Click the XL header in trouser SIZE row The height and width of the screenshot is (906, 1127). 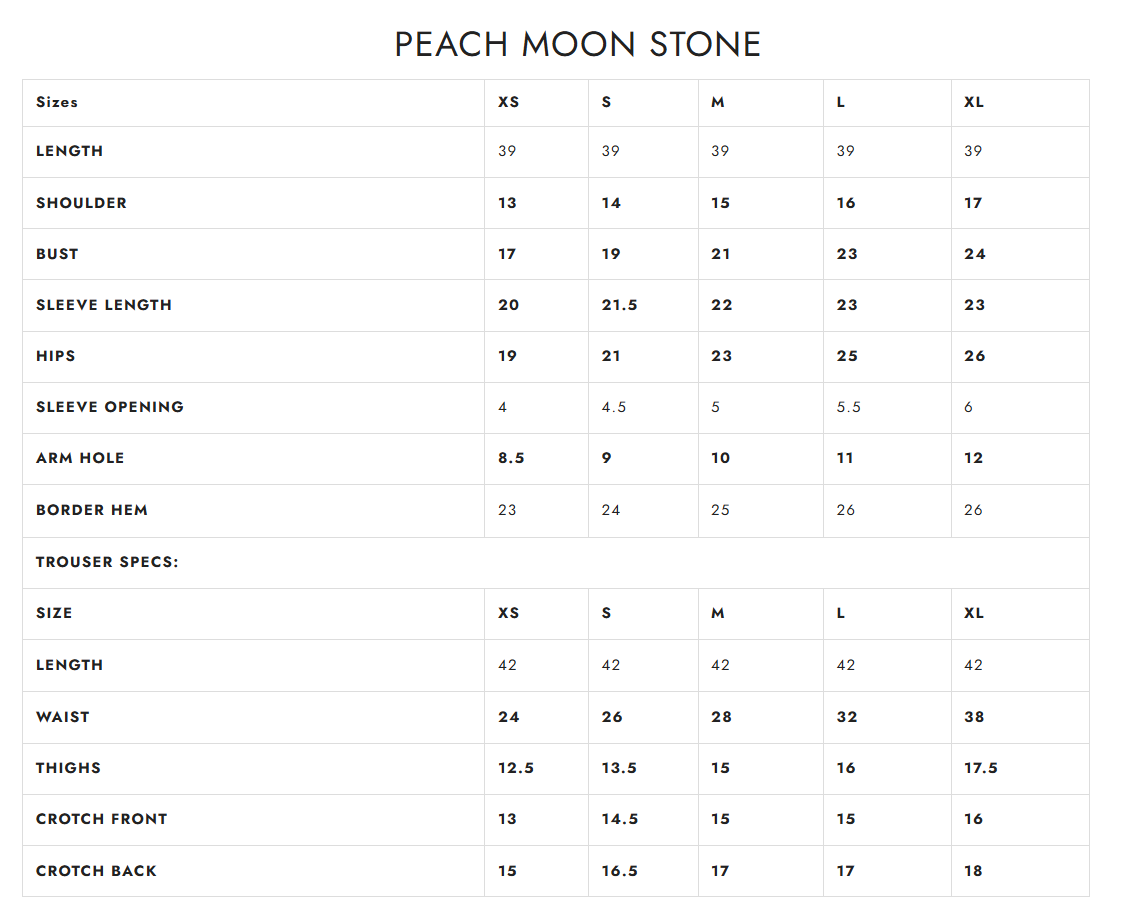[973, 613]
